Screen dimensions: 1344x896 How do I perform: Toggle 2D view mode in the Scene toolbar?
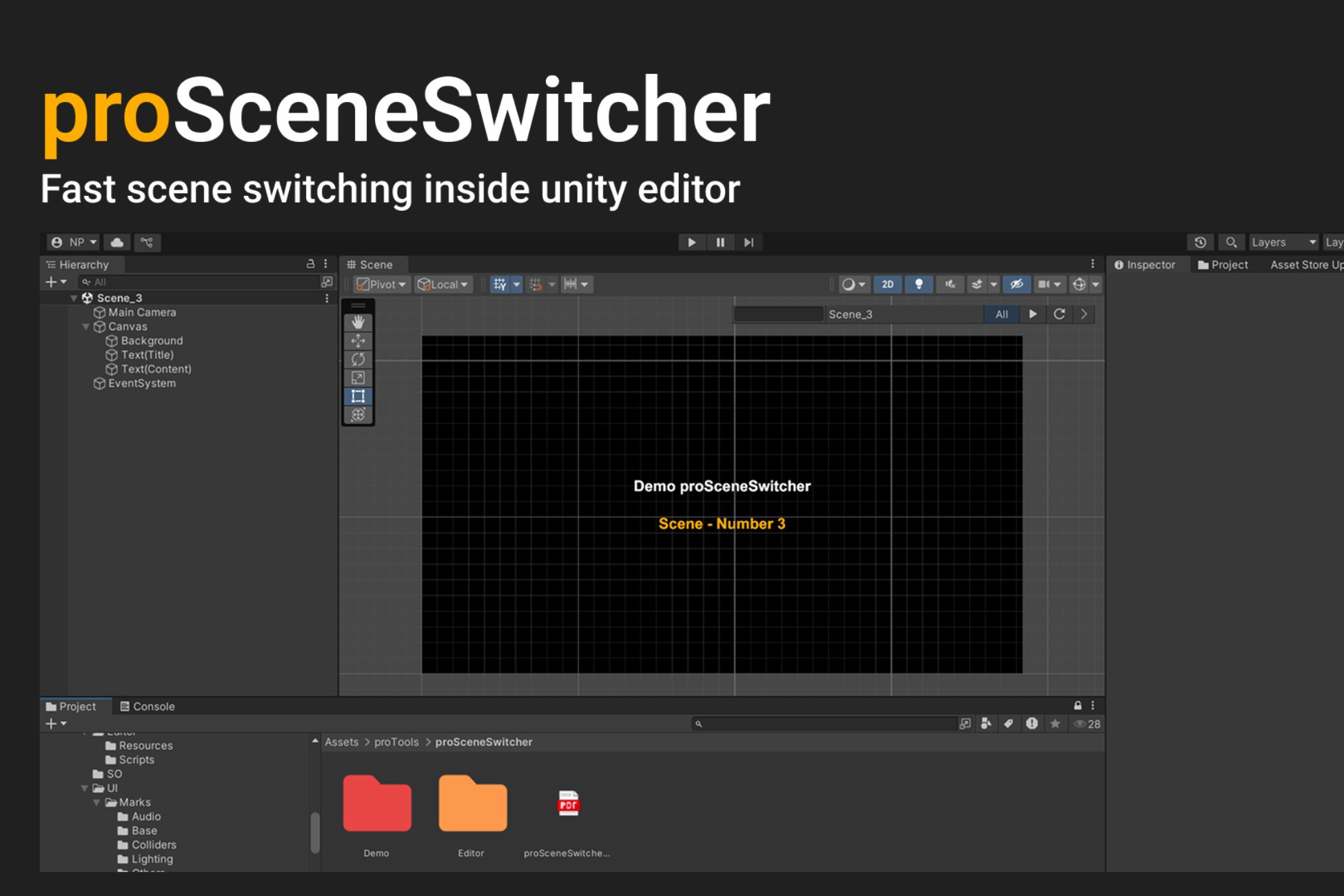point(888,284)
